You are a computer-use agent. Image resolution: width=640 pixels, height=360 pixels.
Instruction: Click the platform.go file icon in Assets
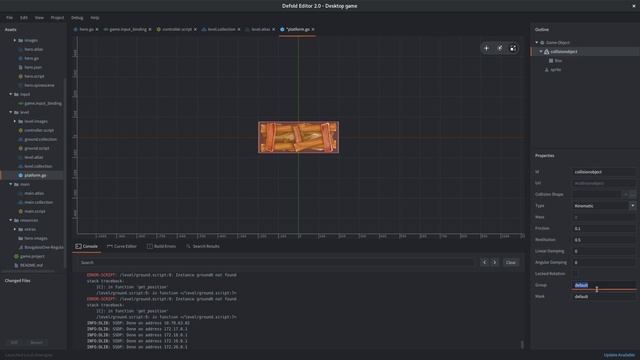point(20,176)
